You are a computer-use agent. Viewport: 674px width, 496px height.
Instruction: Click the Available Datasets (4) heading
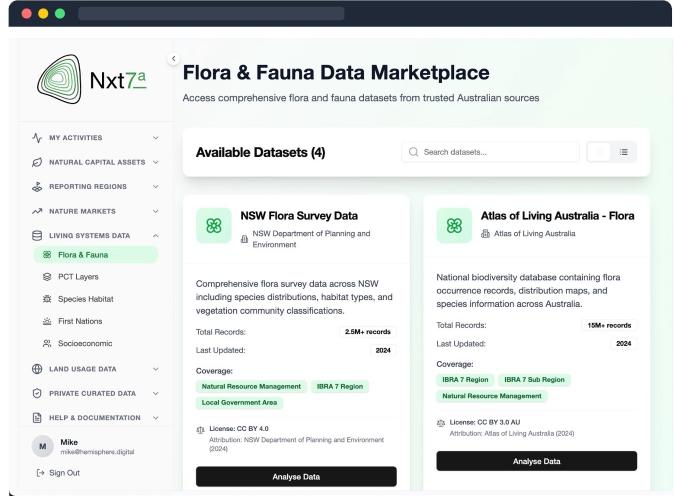click(x=260, y=153)
